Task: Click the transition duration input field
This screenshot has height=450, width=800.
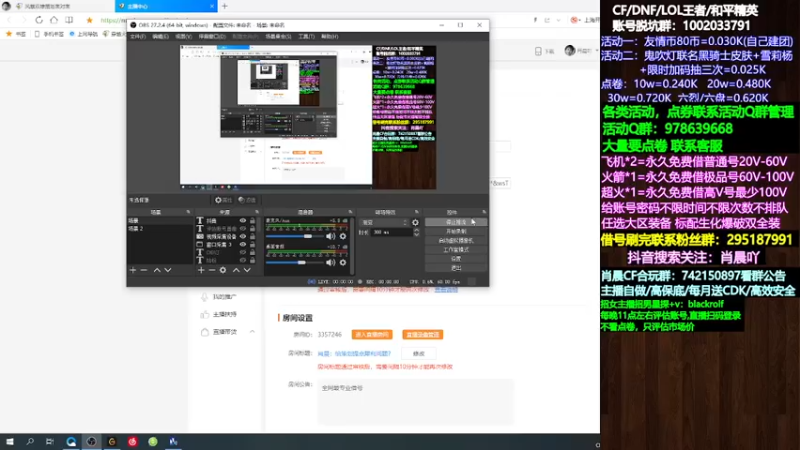Action: pos(391,232)
